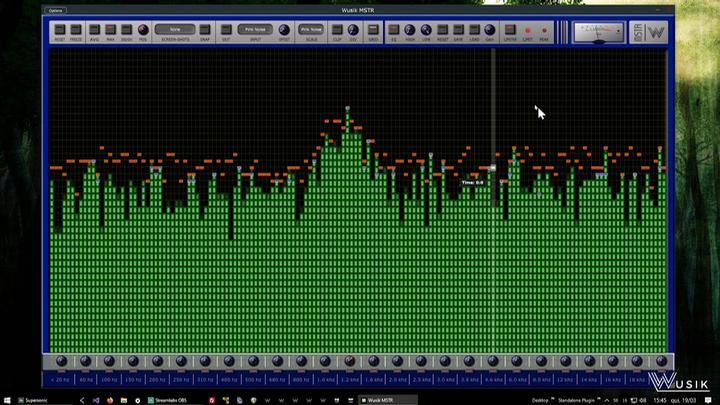Screen dimensions: 720x405
Task: Click the MSTR W logo panel
Action: point(649,33)
